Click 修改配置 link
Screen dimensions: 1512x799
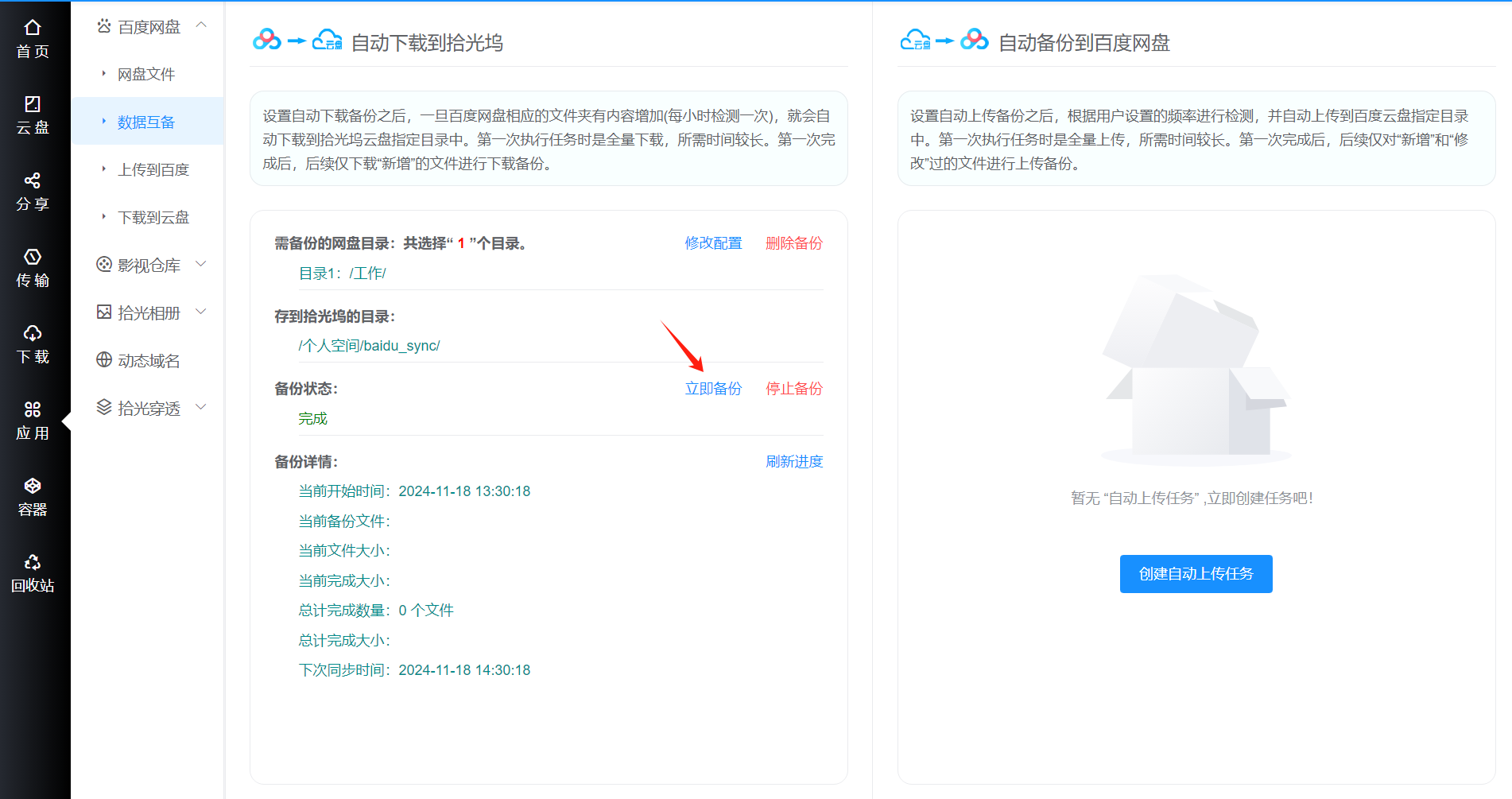[713, 243]
